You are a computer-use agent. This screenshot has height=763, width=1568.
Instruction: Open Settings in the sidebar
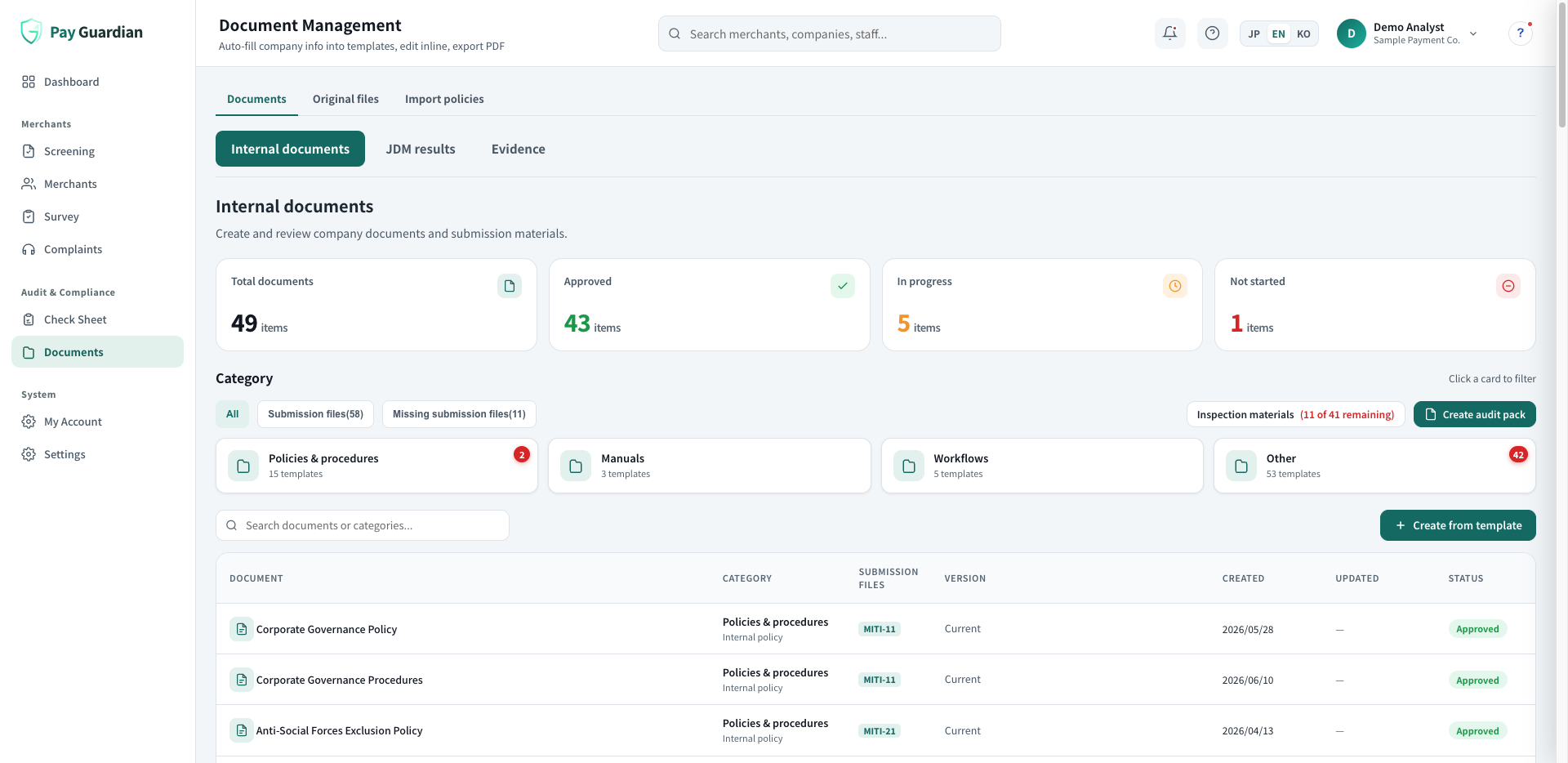[97, 454]
